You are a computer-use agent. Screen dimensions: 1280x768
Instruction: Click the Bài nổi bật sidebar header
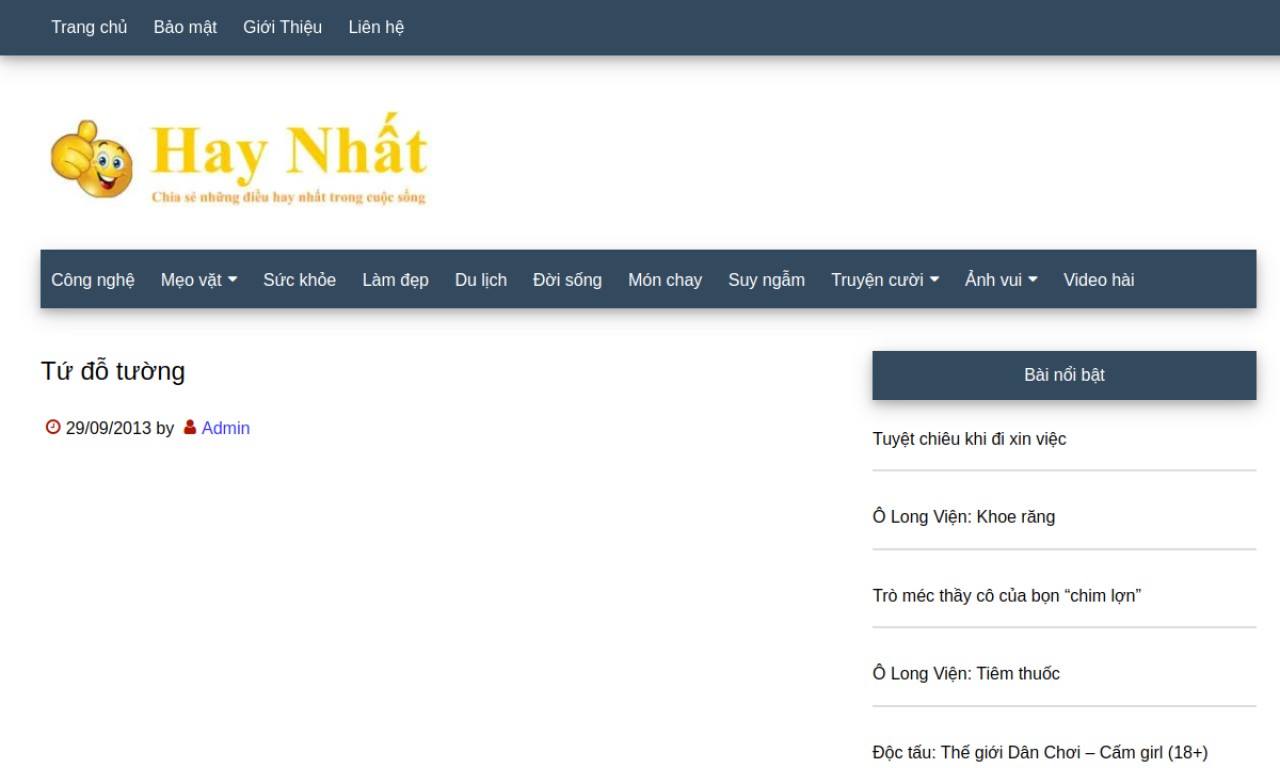[x=1064, y=375]
